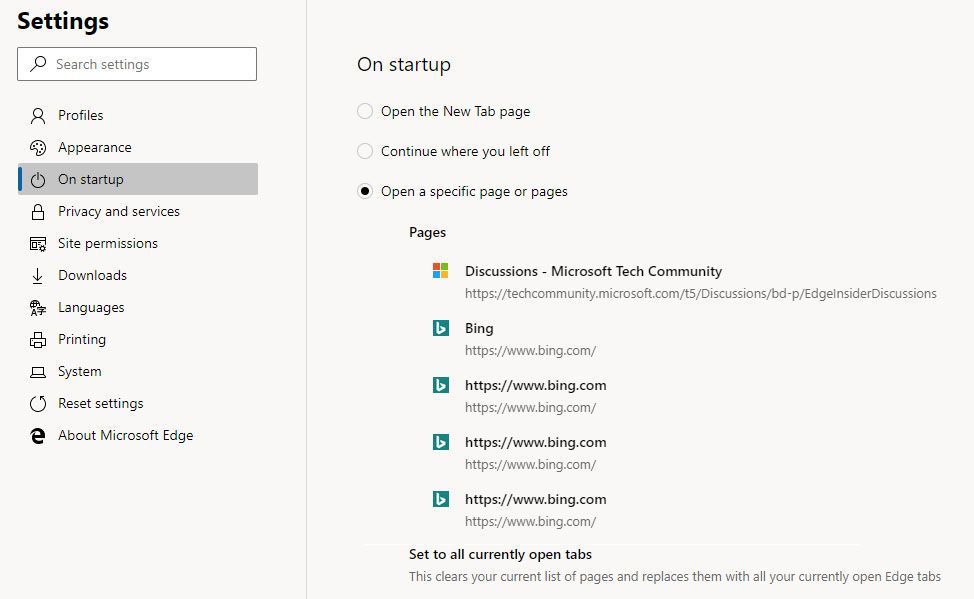Click the Settings title
974x599 pixels.
click(x=63, y=21)
